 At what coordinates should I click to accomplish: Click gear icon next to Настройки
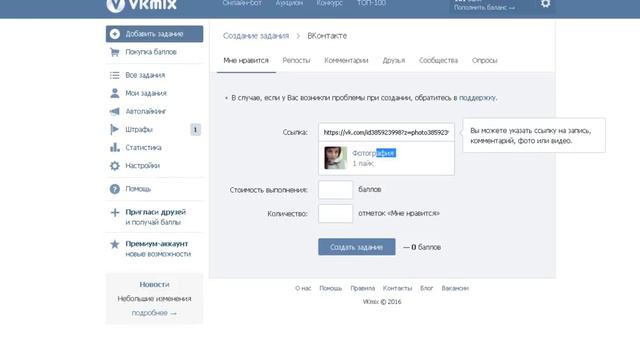click(x=115, y=166)
